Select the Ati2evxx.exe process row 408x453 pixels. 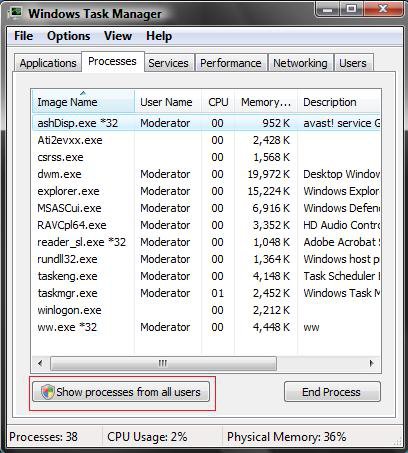[x=206, y=140]
